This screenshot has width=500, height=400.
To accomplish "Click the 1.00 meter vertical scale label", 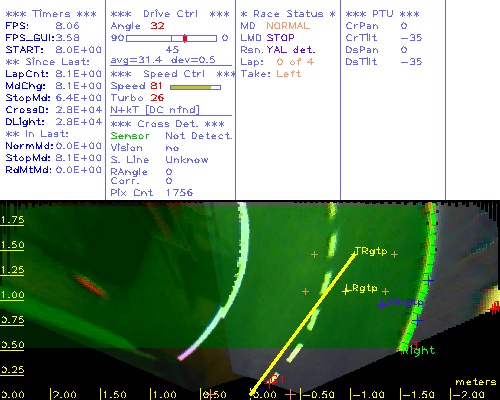I will [x=12, y=295].
